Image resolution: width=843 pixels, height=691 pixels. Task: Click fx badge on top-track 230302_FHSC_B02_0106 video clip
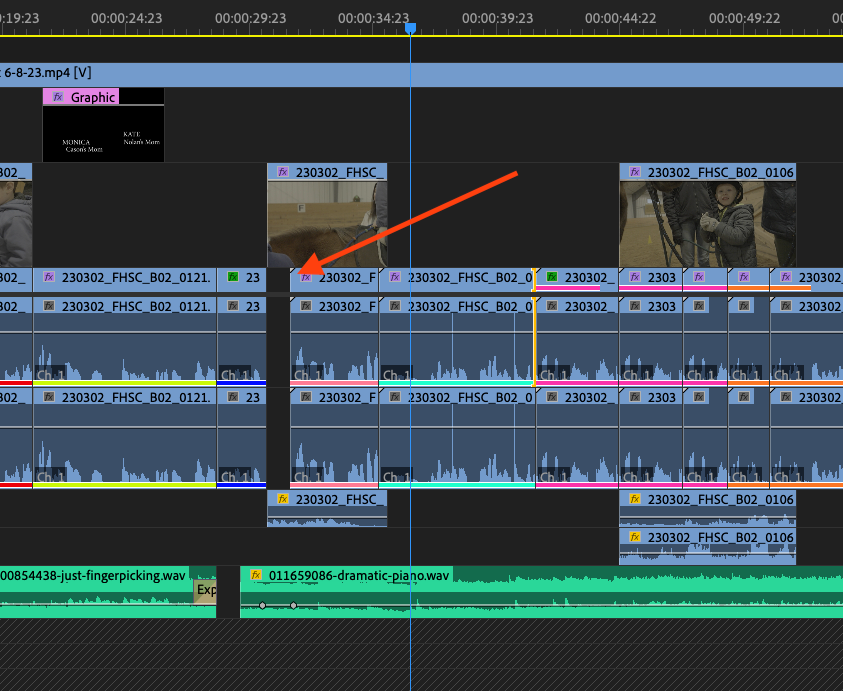[x=635, y=172]
